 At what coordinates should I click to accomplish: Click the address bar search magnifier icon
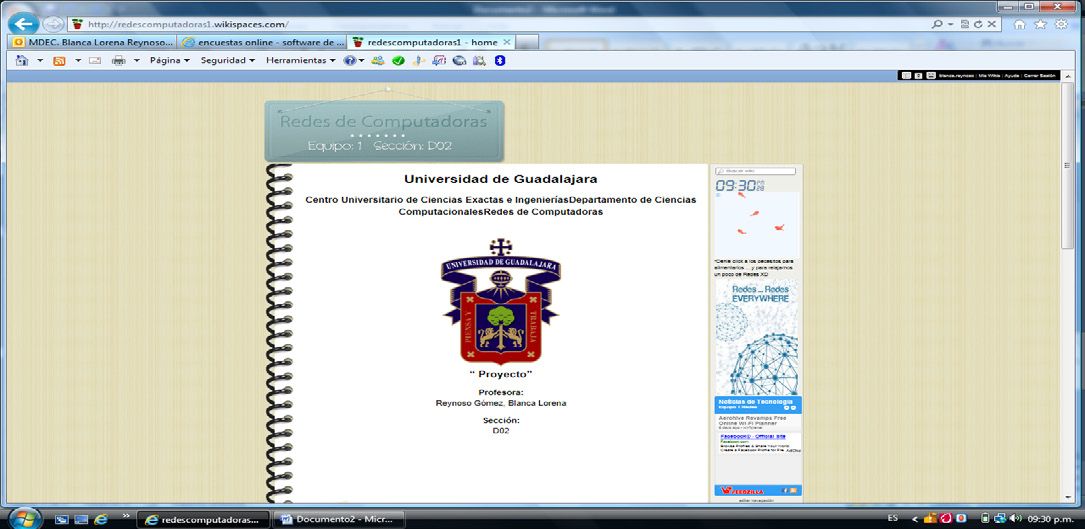pyautogui.click(x=937, y=24)
